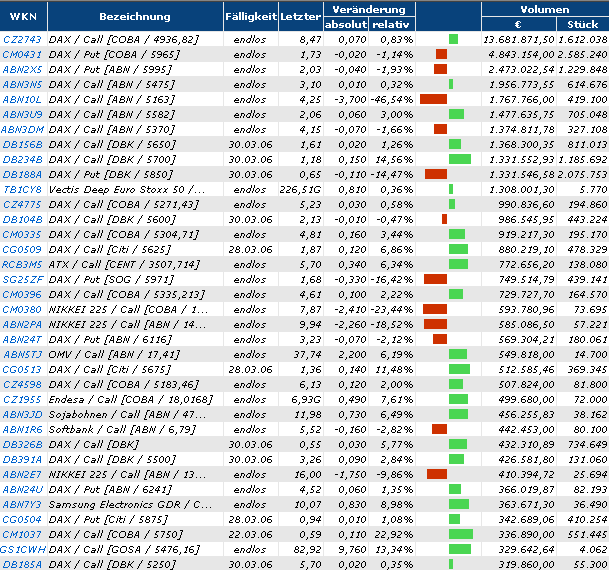
Task: Open the ABN24T WKN link
Action: (22, 339)
